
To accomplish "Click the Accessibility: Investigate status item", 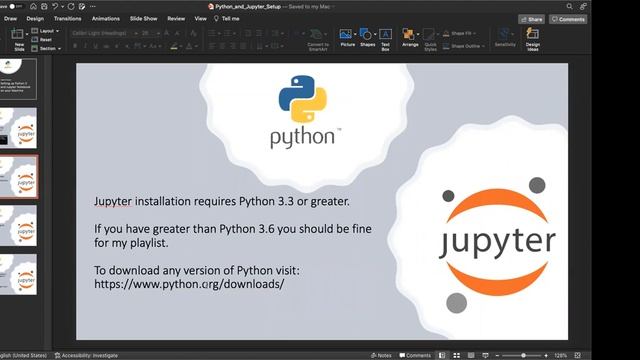I will [86, 356].
